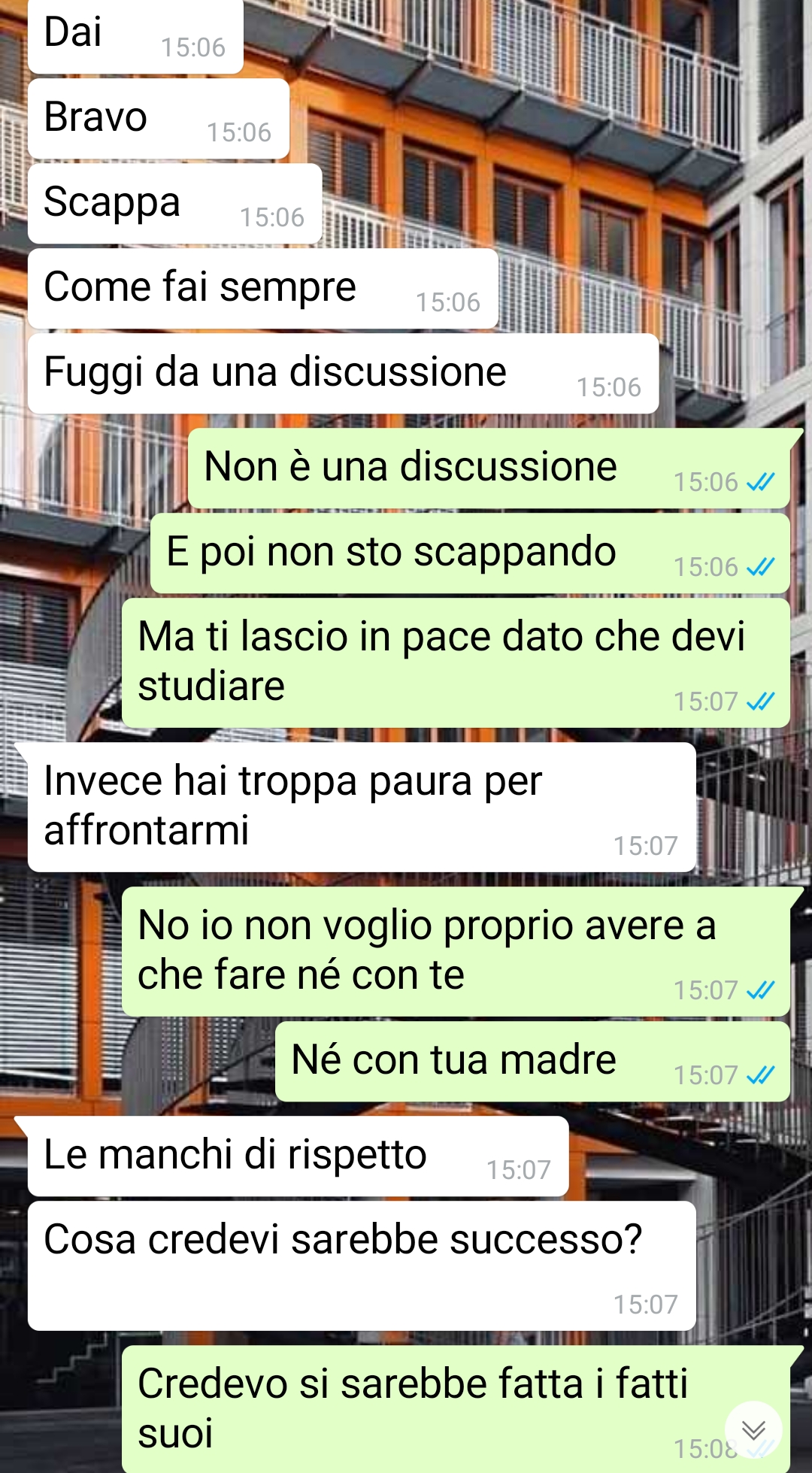Tap the blue double ticks on 'E poi non sto scappando'
The image size is (812, 1473).
point(760,567)
